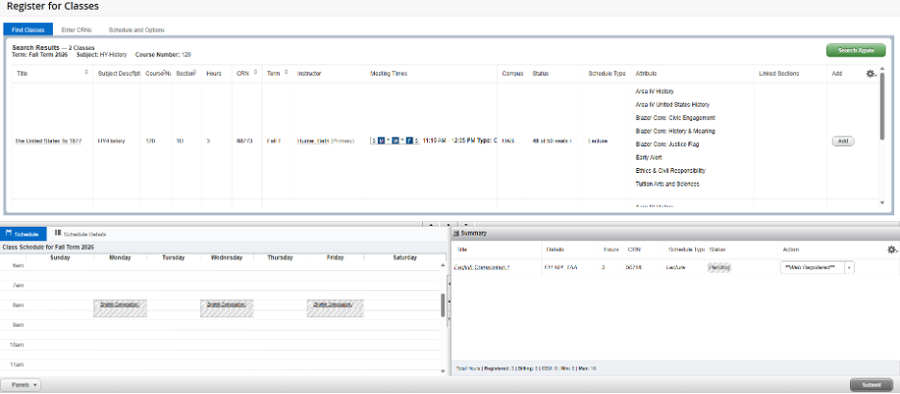Click the Schedule Details list icon
This screenshot has height=394, width=900.
[58, 233]
